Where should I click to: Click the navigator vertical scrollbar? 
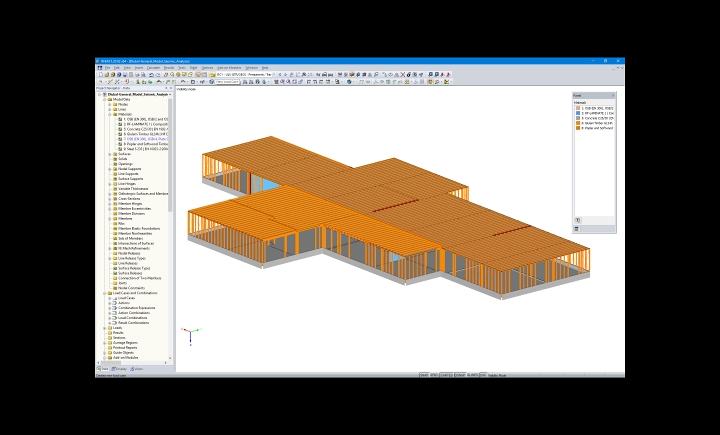[170, 155]
